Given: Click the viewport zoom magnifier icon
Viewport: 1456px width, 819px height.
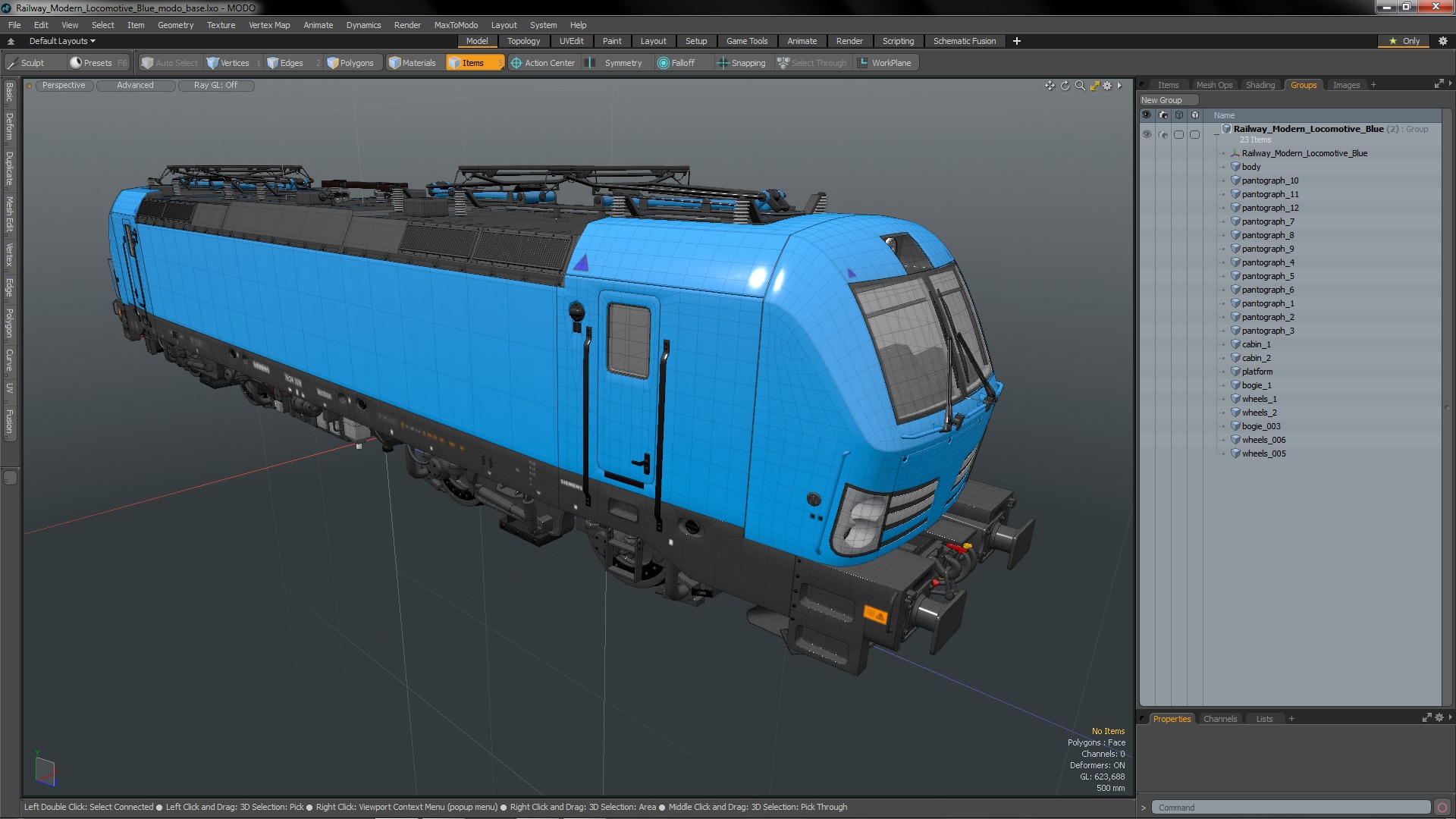Looking at the screenshot, I should click(1080, 86).
